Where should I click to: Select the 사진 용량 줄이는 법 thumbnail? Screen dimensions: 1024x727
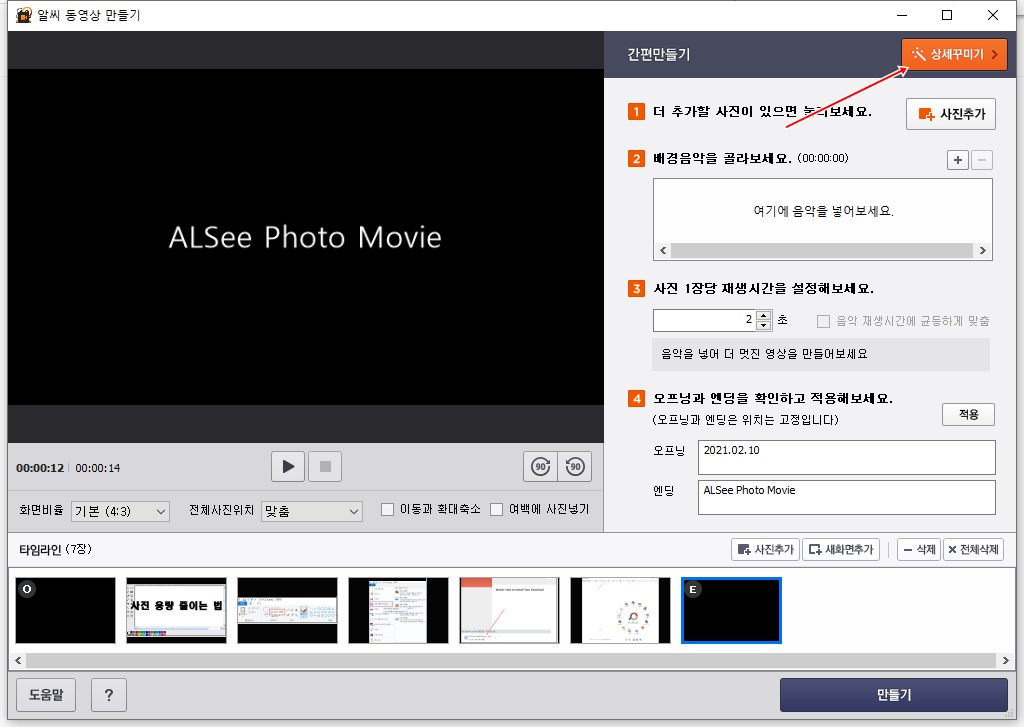[176, 611]
